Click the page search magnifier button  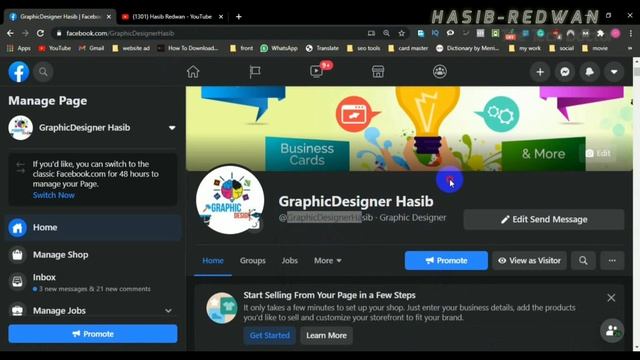583,260
